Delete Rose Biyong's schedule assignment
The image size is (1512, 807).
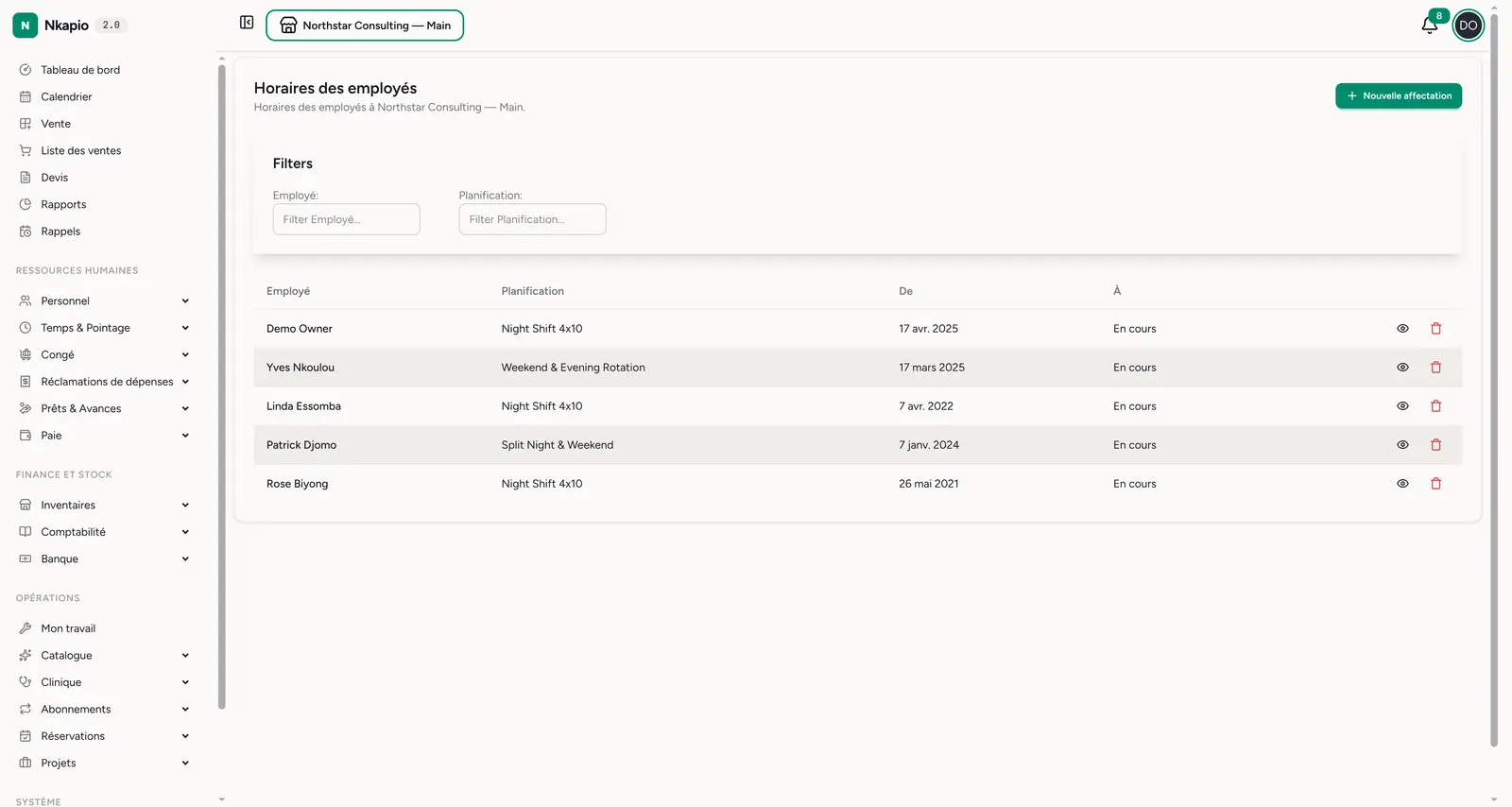[x=1435, y=484]
